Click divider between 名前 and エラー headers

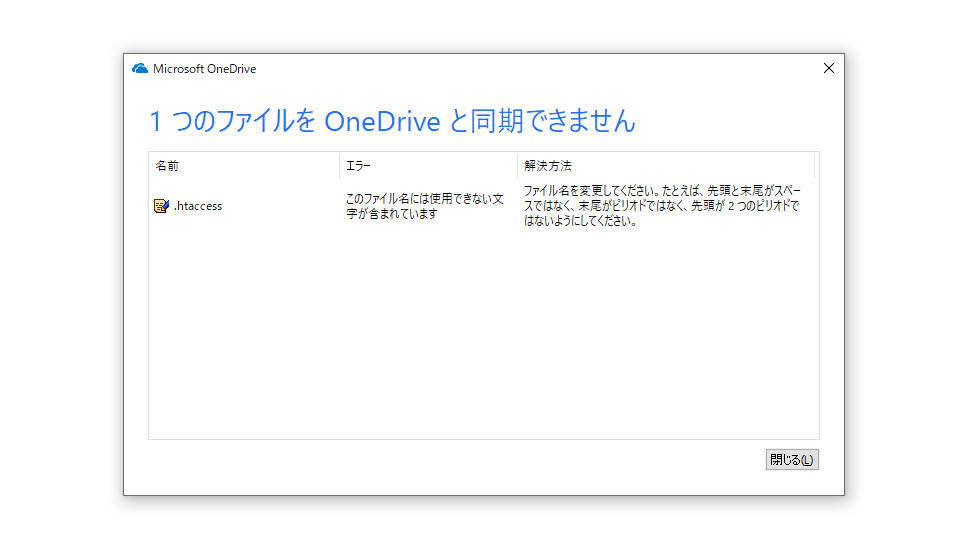pos(339,165)
